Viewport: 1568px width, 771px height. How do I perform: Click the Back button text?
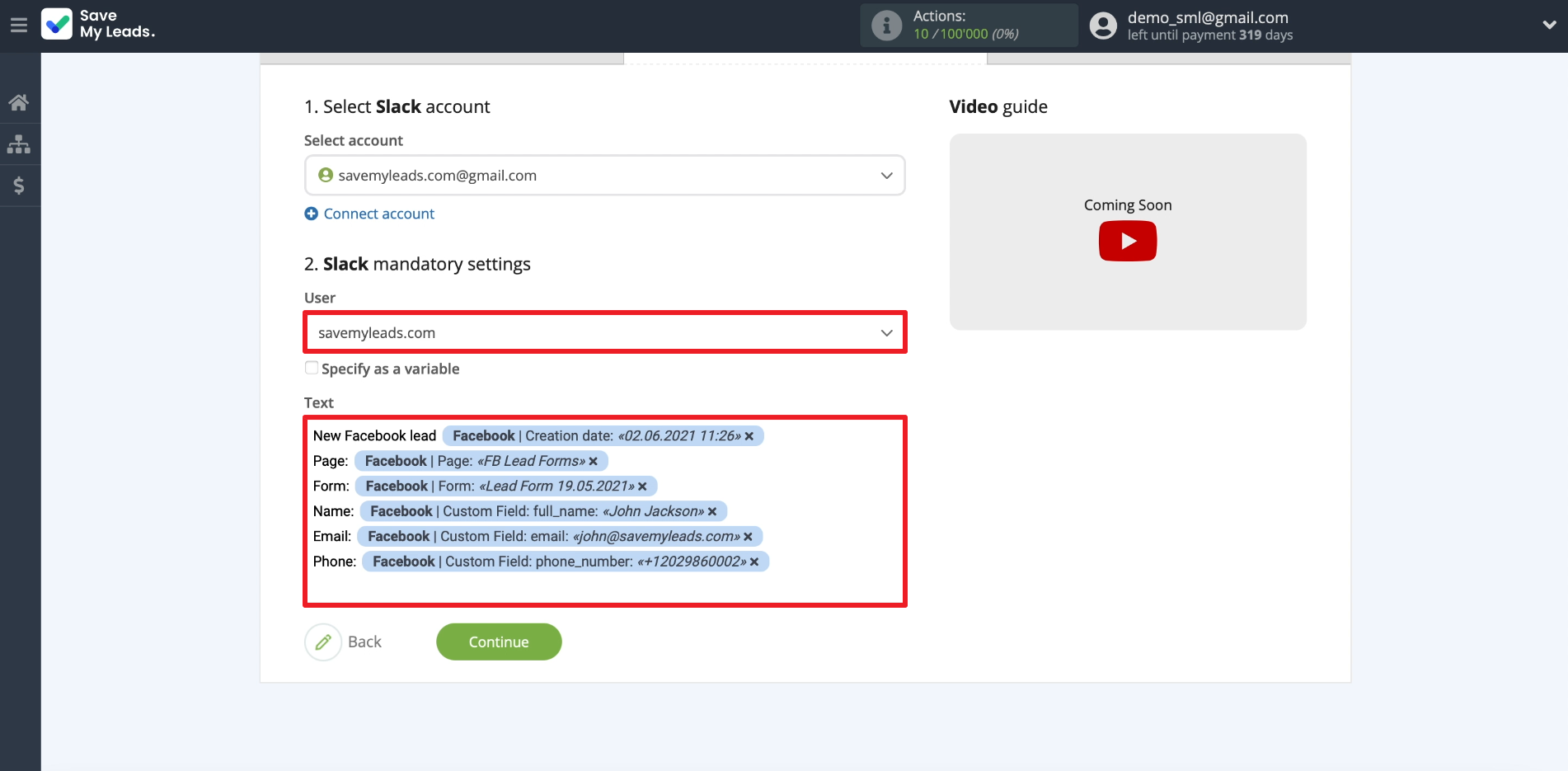coord(364,642)
